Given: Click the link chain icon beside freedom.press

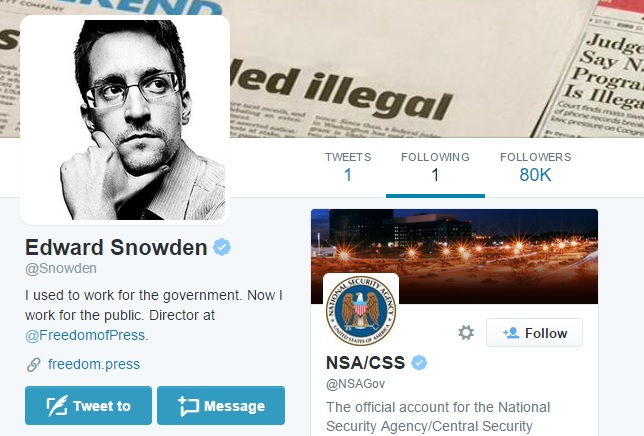Looking at the screenshot, I should [x=34, y=365].
